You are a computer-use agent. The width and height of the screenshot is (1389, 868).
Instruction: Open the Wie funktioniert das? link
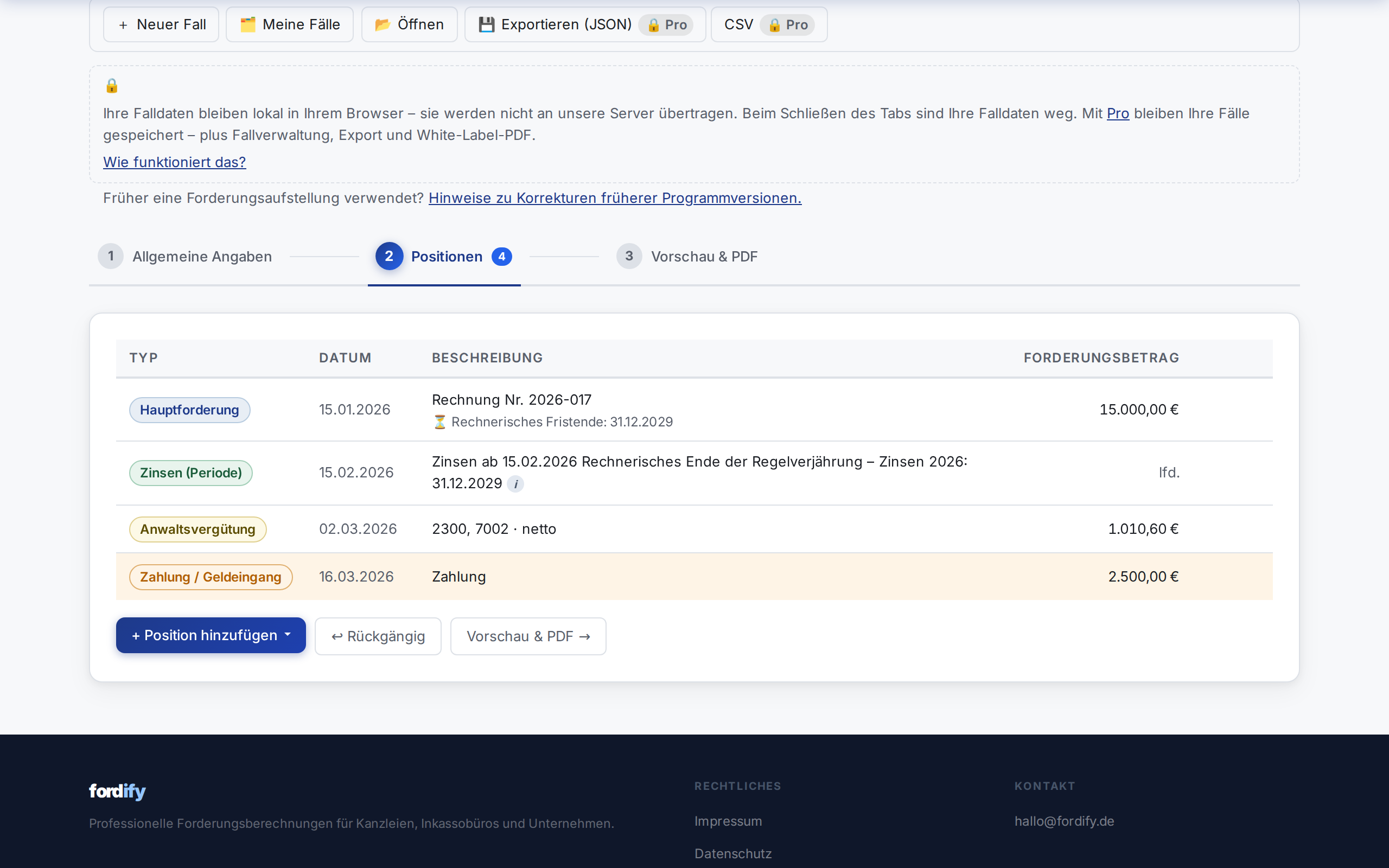click(175, 162)
